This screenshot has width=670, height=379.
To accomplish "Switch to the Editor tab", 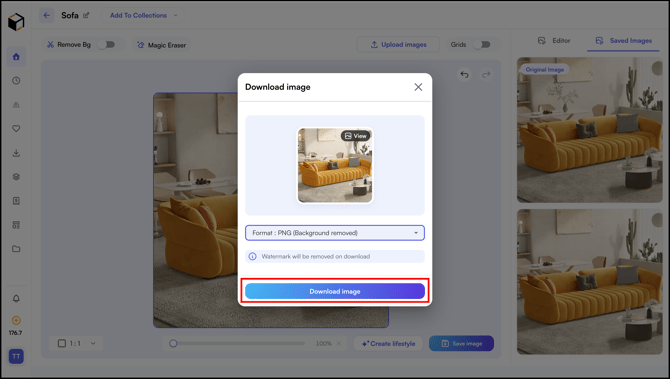I will [x=554, y=41].
